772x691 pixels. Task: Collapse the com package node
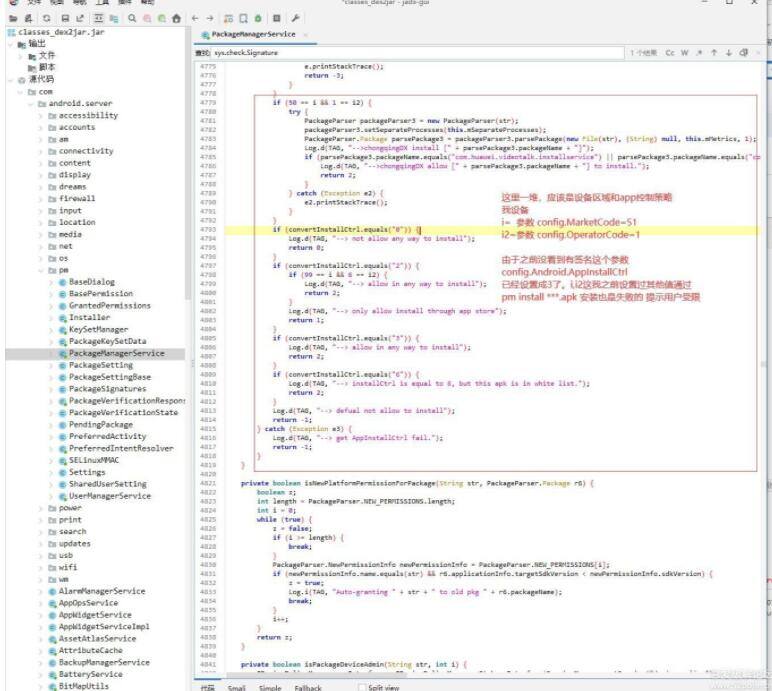(x=20, y=92)
